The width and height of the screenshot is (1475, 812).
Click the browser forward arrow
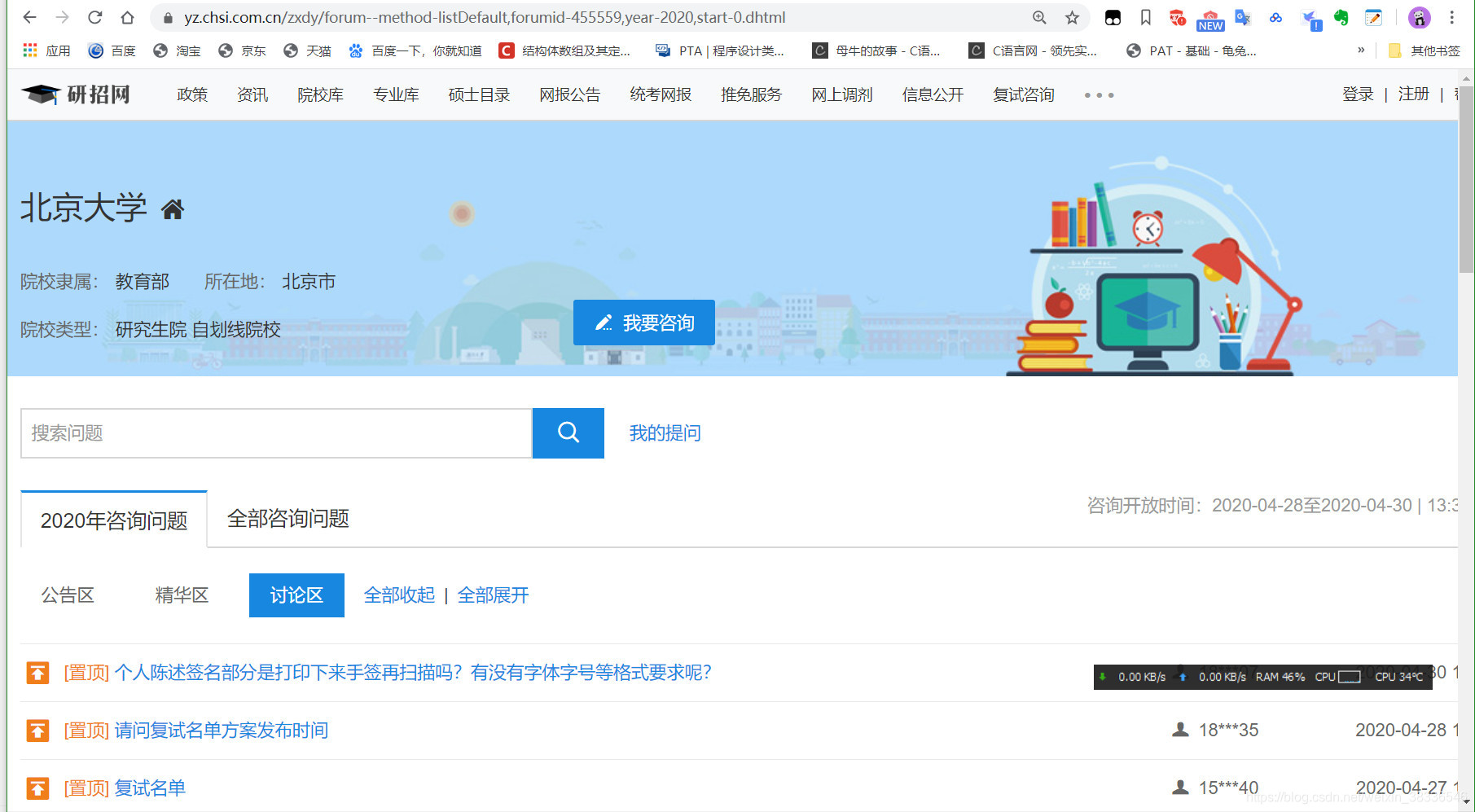point(62,17)
